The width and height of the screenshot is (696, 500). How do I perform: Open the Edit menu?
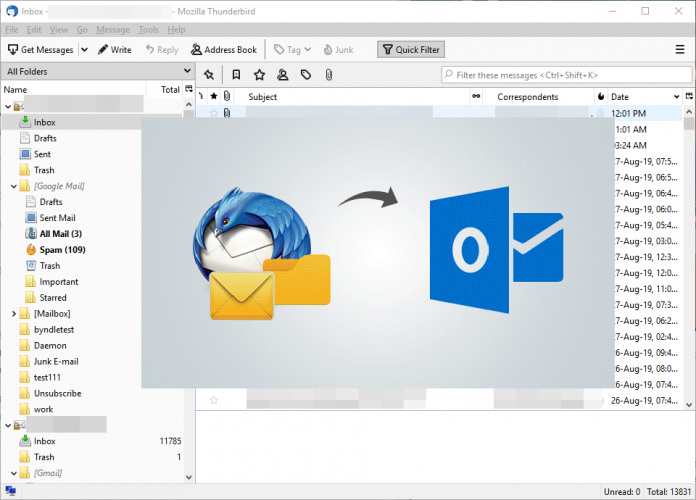[34, 30]
